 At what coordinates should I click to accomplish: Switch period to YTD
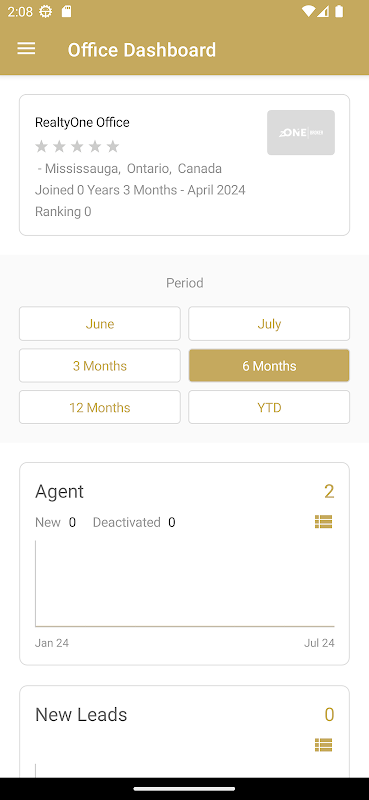[x=269, y=407]
